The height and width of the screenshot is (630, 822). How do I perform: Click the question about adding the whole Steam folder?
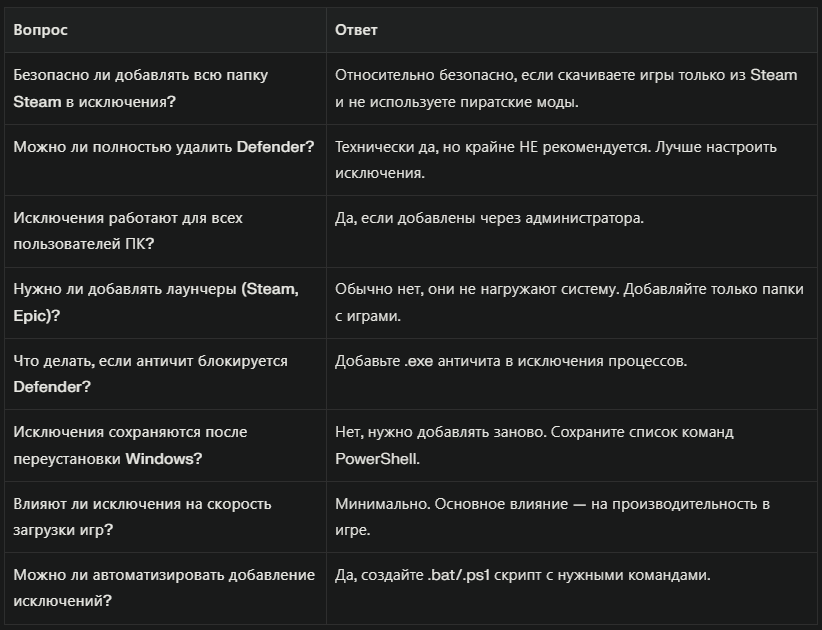click(140, 88)
